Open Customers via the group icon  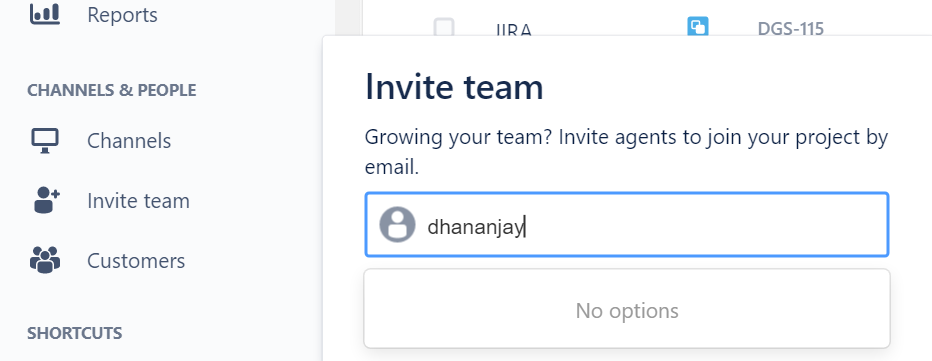[x=45, y=260]
